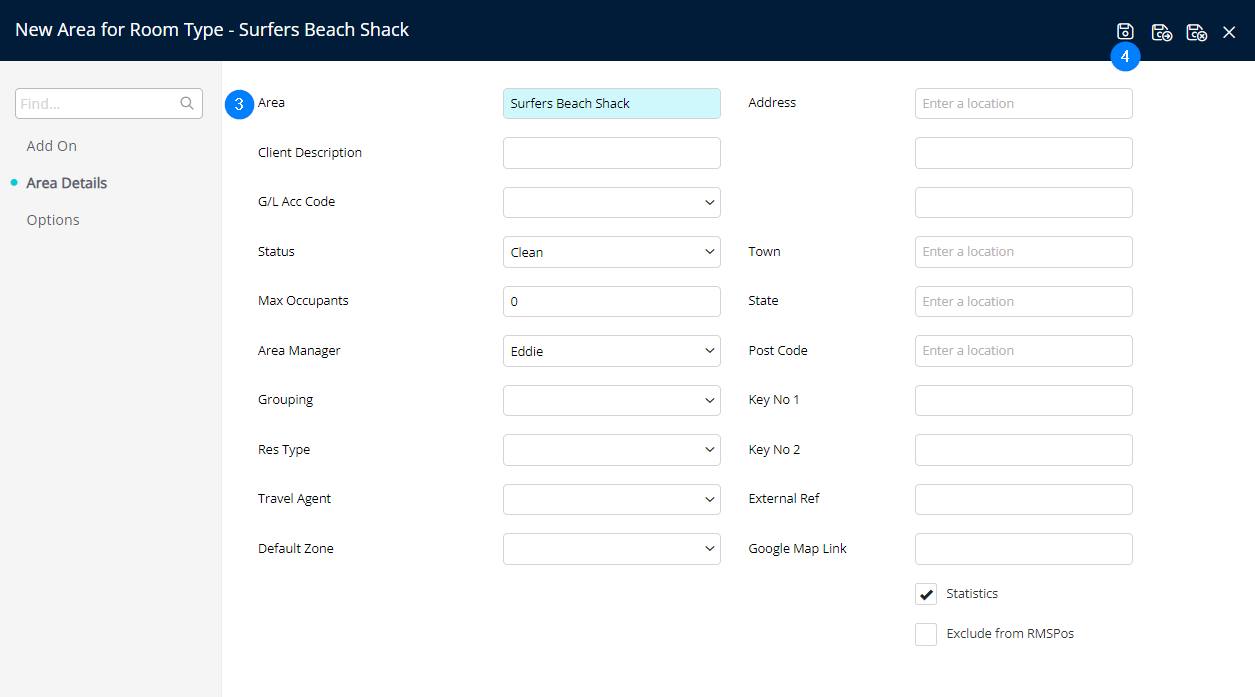Open the Default Zone dropdown

coord(611,549)
